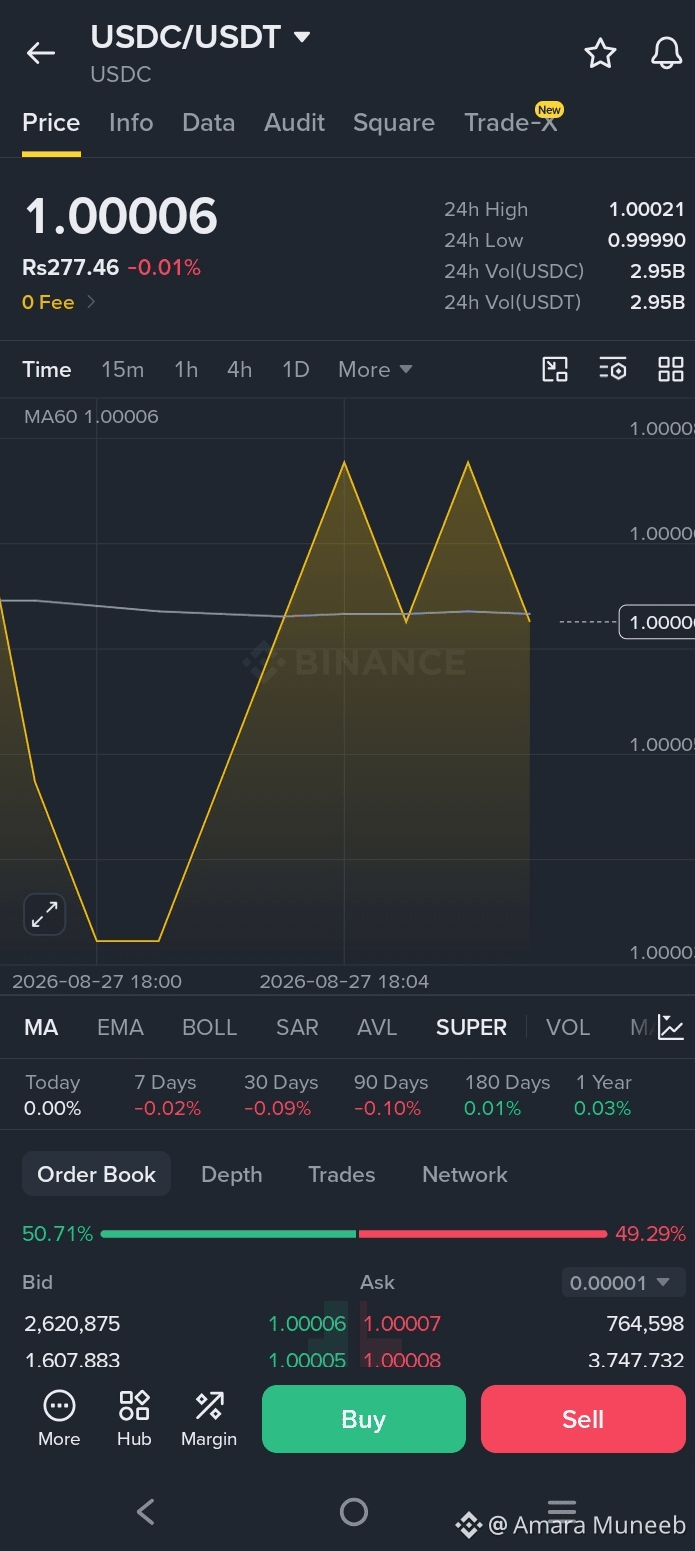Switch to the Audit tab

(294, 123)
